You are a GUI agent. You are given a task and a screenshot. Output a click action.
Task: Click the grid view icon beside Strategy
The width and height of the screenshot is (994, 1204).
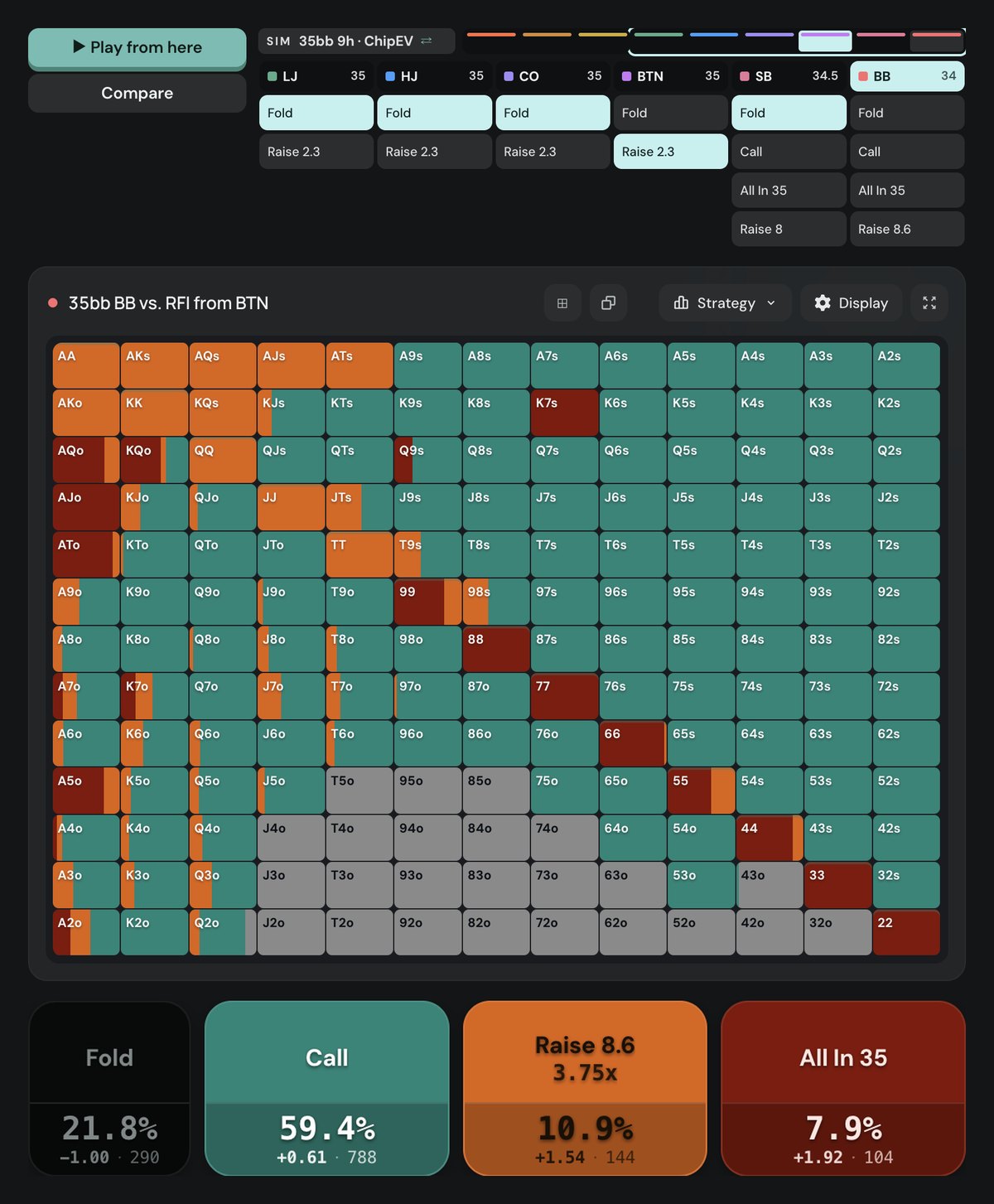pyautogui.click(x=562, y=303)
